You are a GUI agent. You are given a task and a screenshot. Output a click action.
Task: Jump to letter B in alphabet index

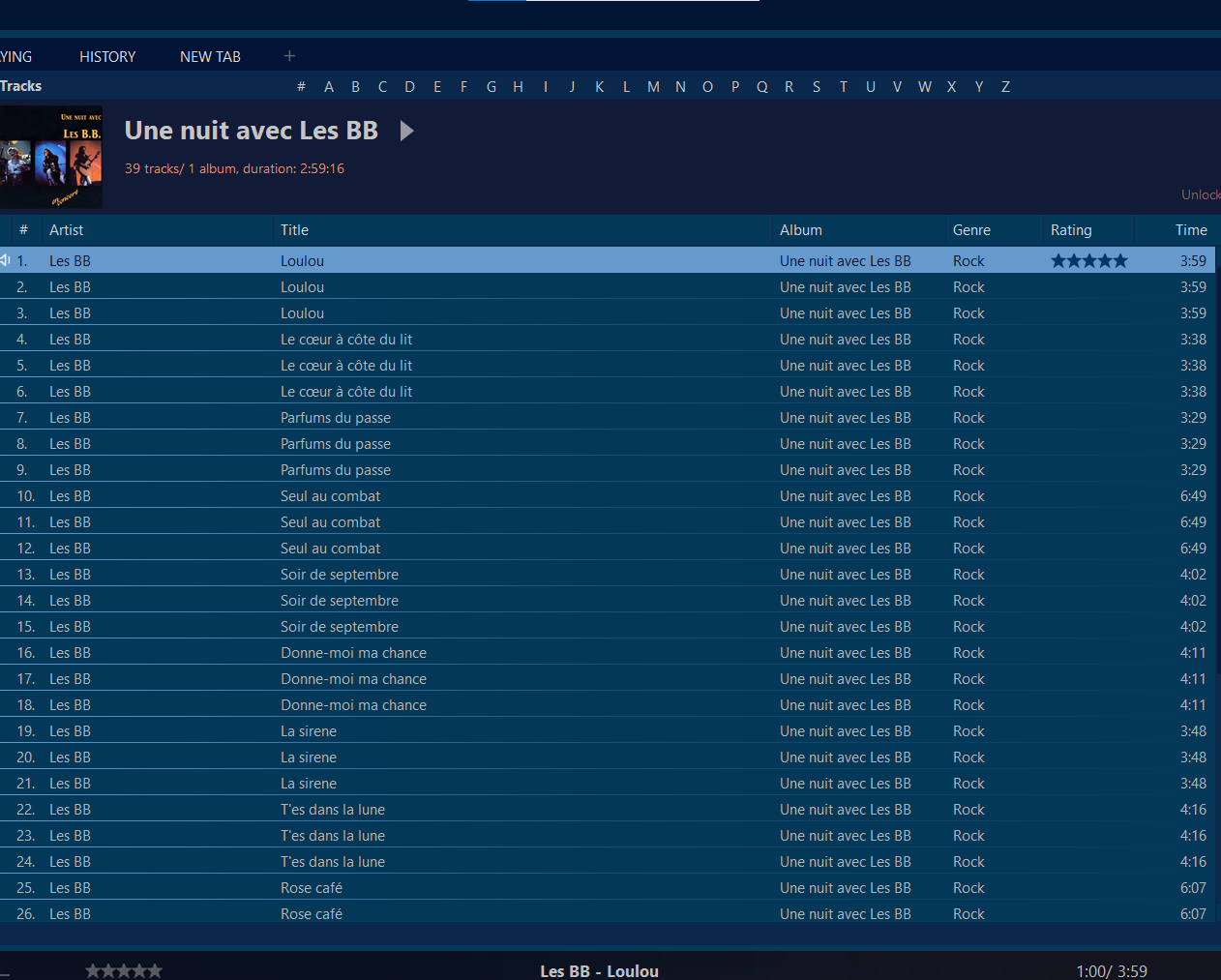click(x=356, y=87)
